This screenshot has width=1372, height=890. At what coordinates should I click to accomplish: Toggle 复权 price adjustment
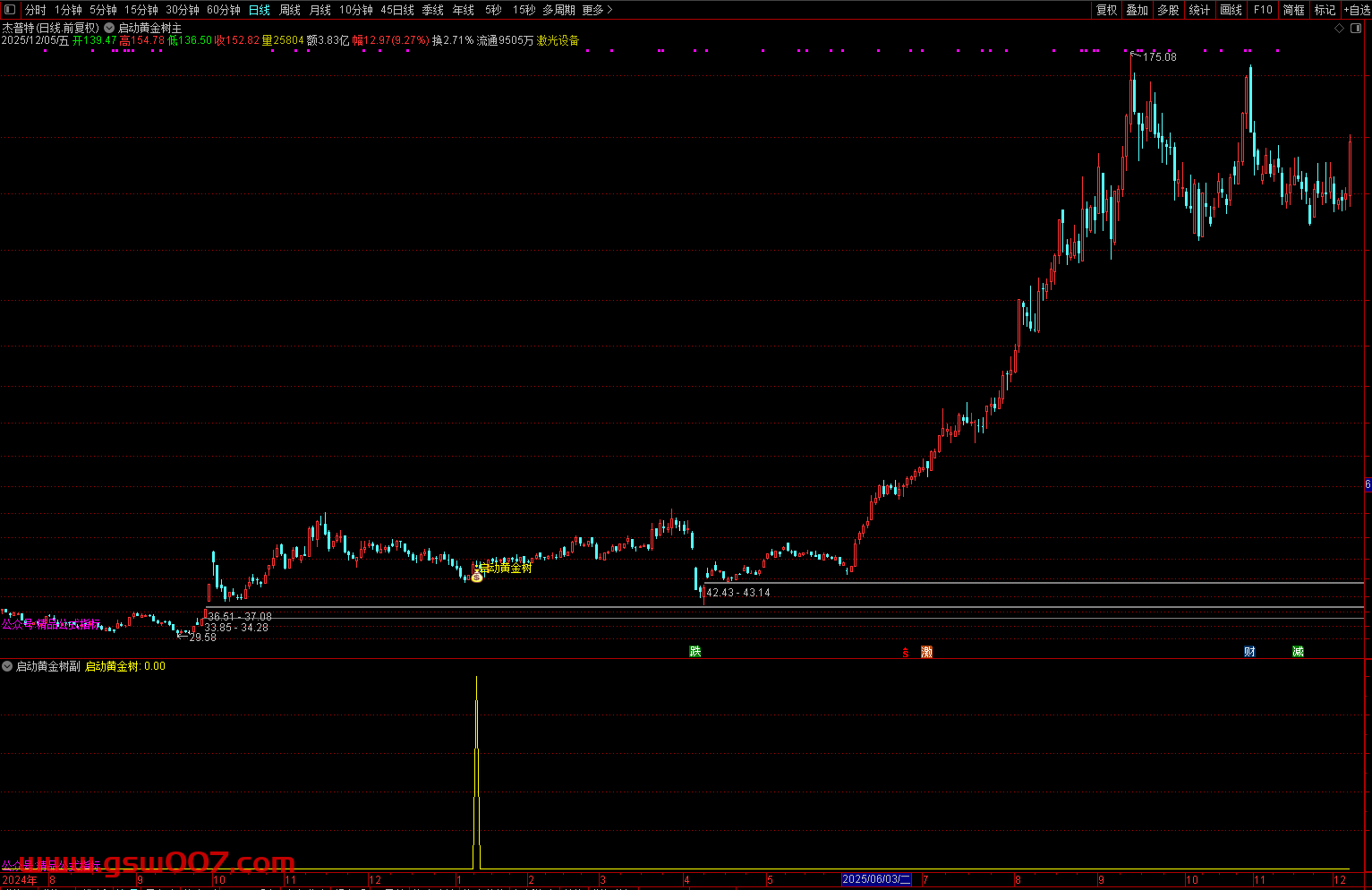tap(1107, 10)
